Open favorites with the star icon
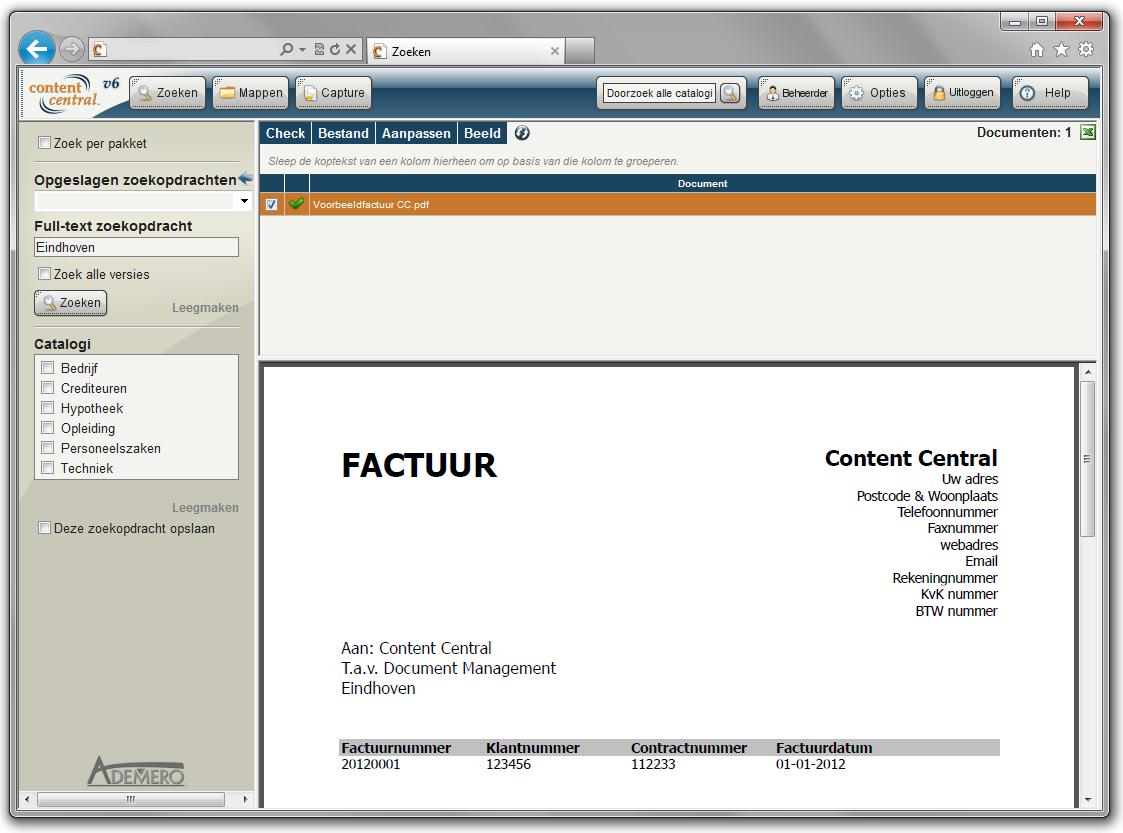The height and width of the screenshot is (833, 1123). (1061, 49)
